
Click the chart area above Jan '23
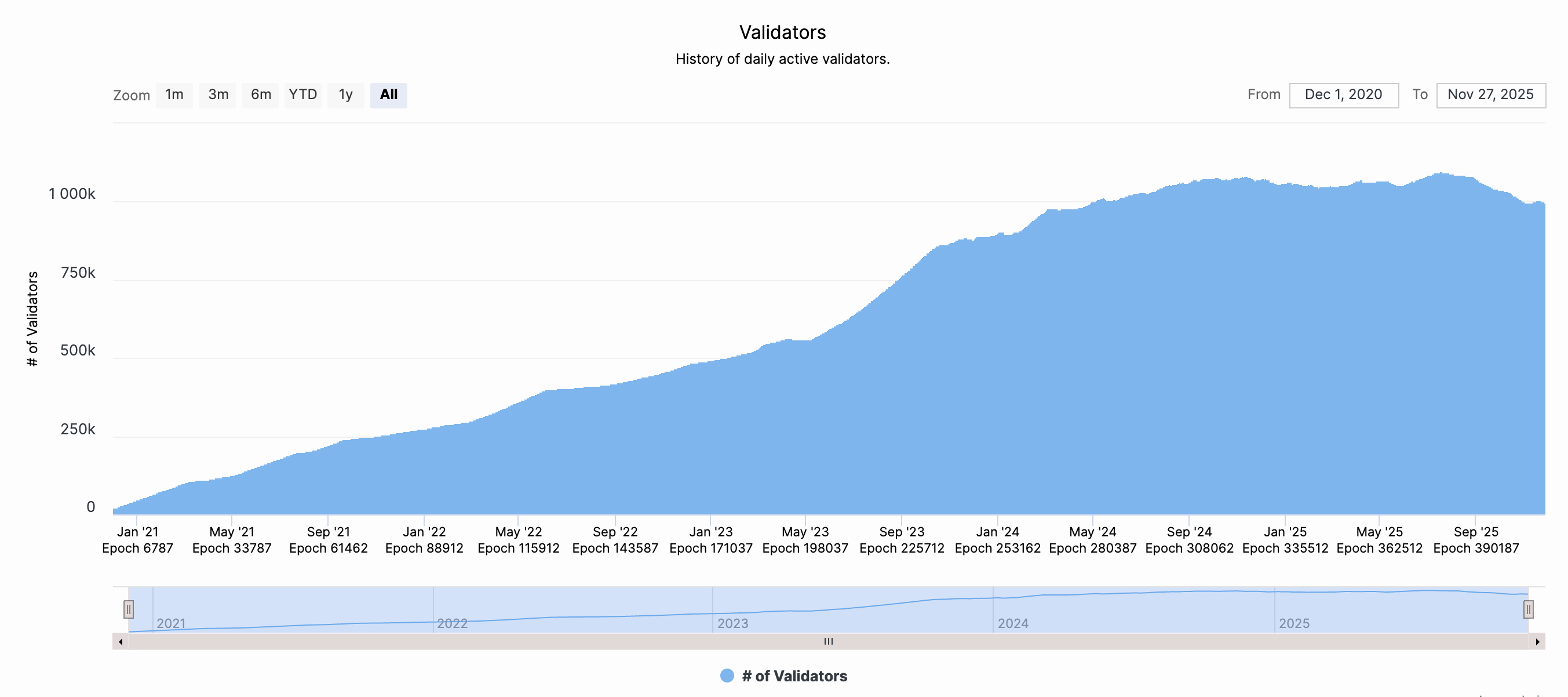pyautogui.click(x=711, y=439)
